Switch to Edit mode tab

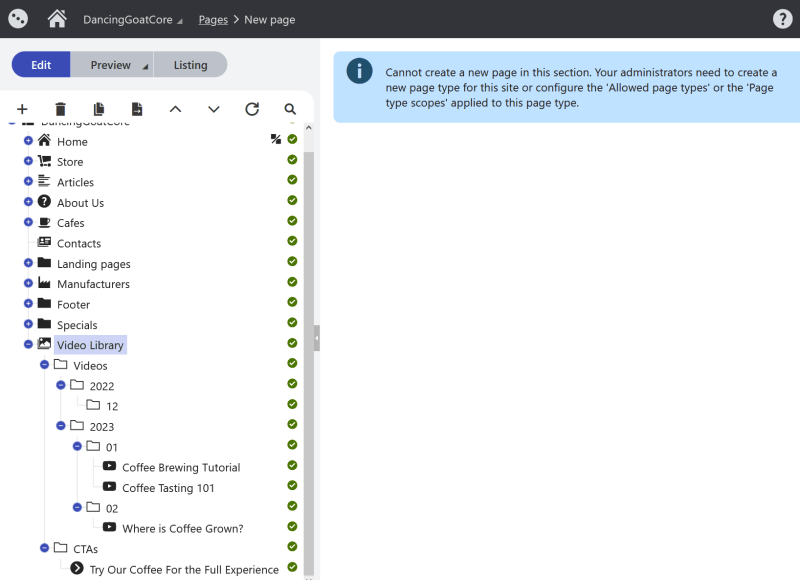(41, 65)
